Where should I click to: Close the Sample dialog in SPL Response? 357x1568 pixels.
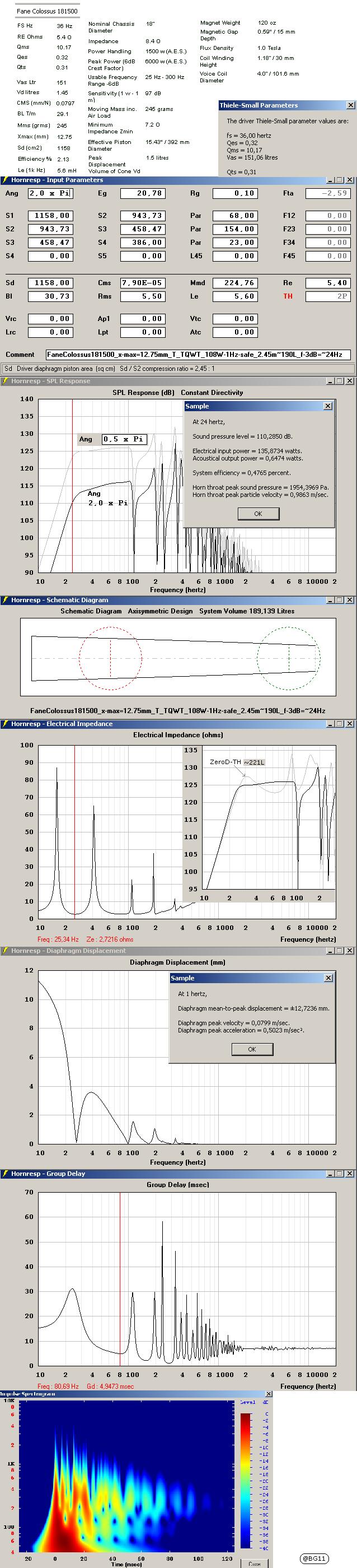tap(328, 406)
